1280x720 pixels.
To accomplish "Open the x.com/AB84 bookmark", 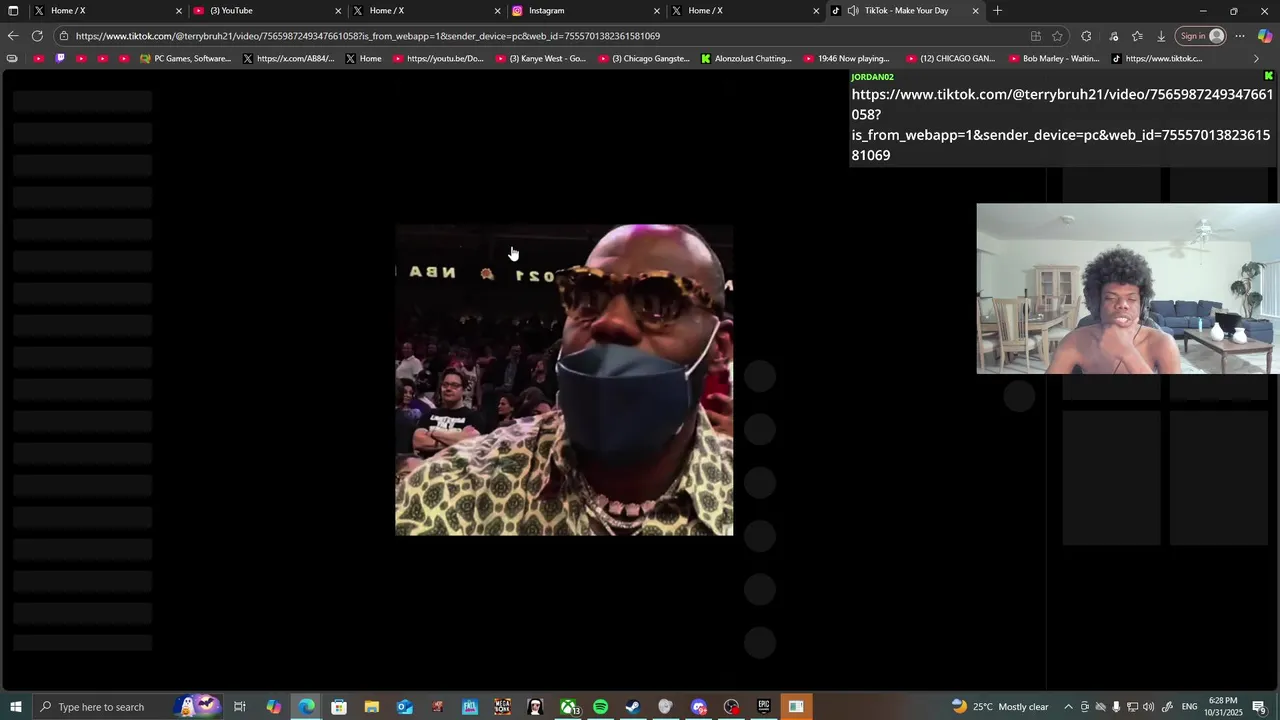I will (289, 58).
